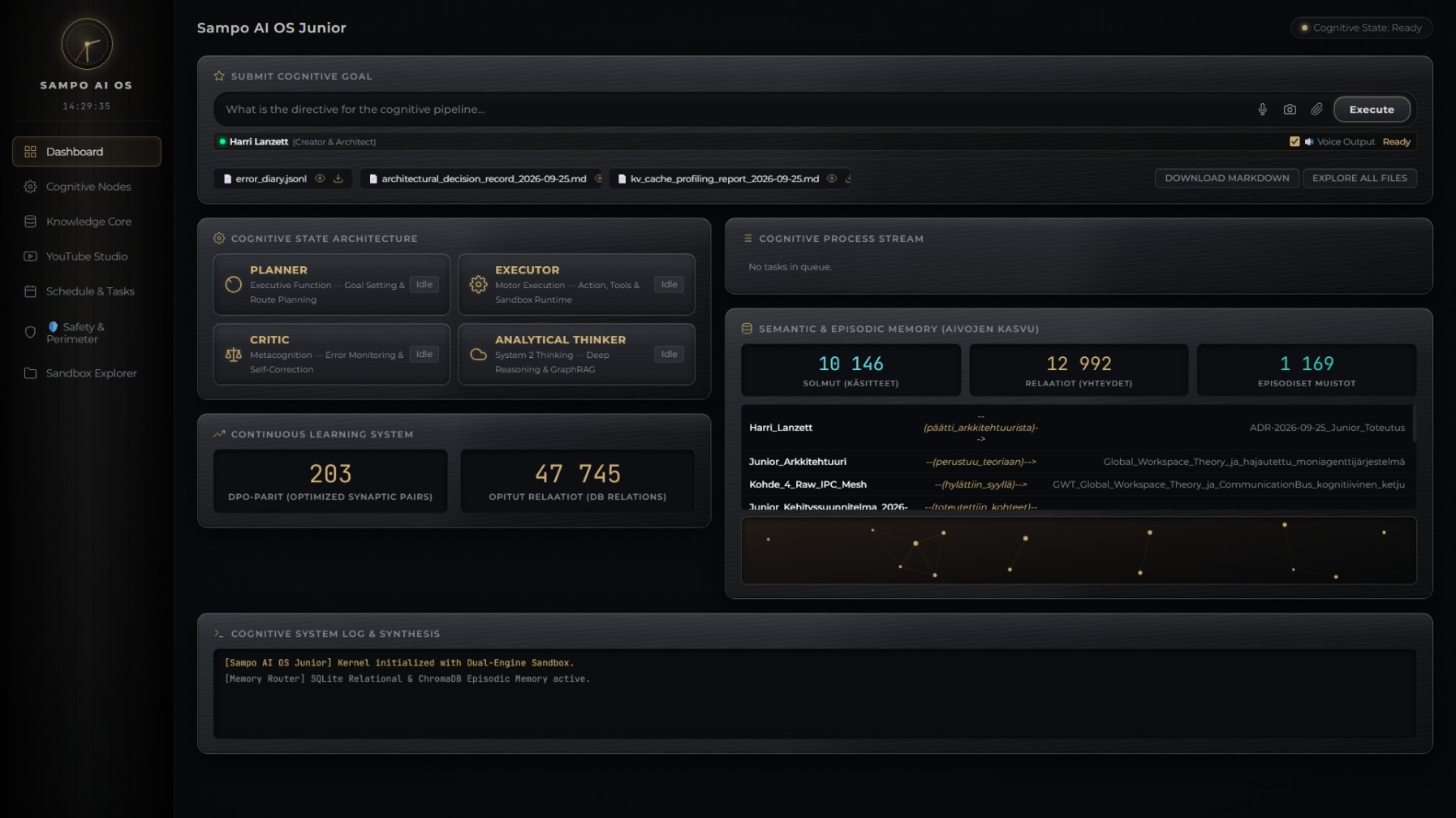Click the microphone icon in goal input
The image size is (1456, 818).
1262,110
